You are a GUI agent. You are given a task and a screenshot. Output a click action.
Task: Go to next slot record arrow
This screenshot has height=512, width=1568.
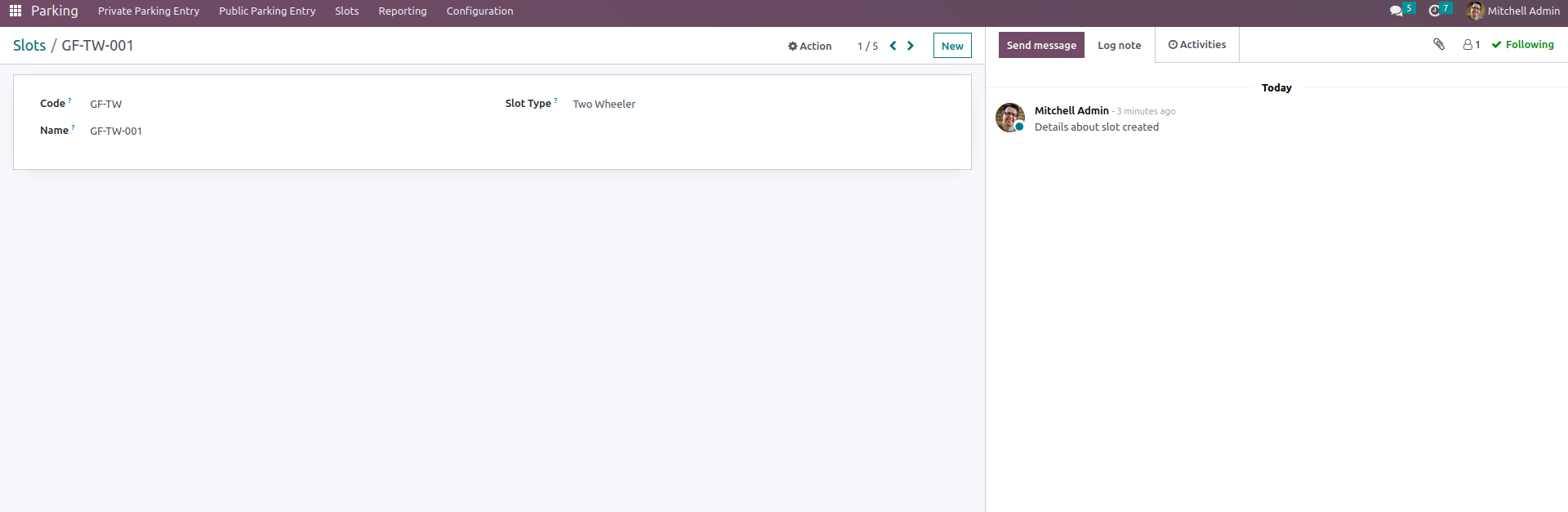911,46
